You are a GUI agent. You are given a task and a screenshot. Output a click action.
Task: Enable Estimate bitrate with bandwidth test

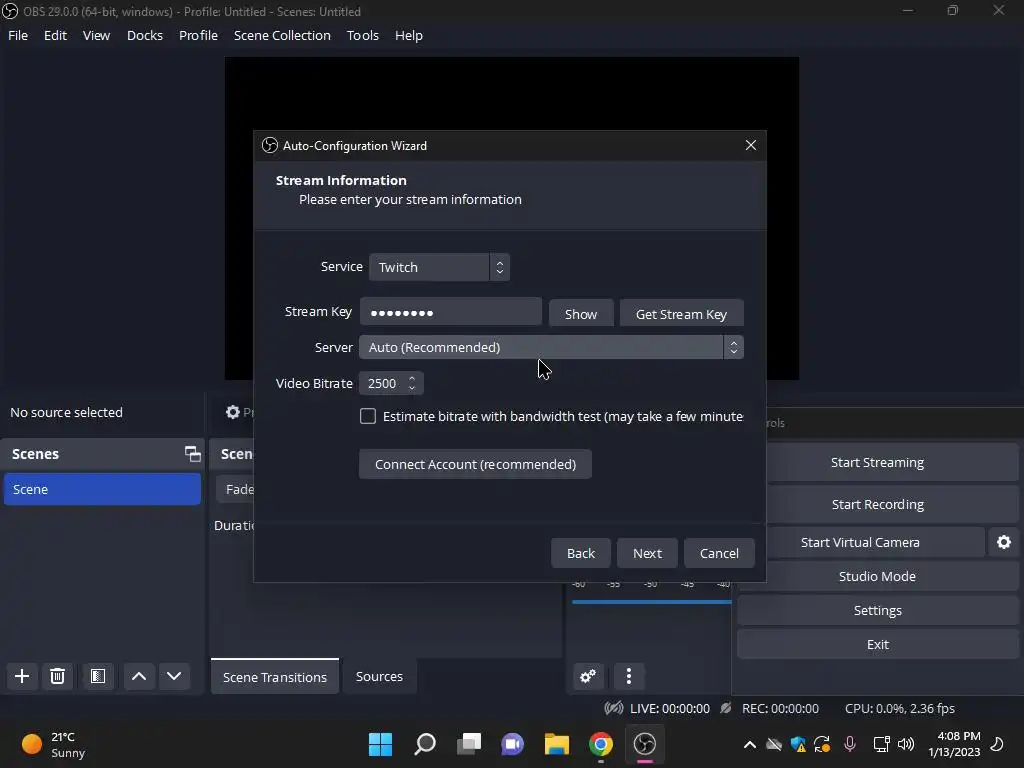[368, 416]
